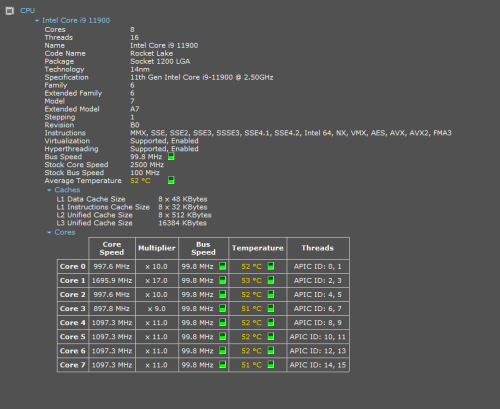Collapse the Caches section arrow
500x409 pixels.
pos(49,190)
